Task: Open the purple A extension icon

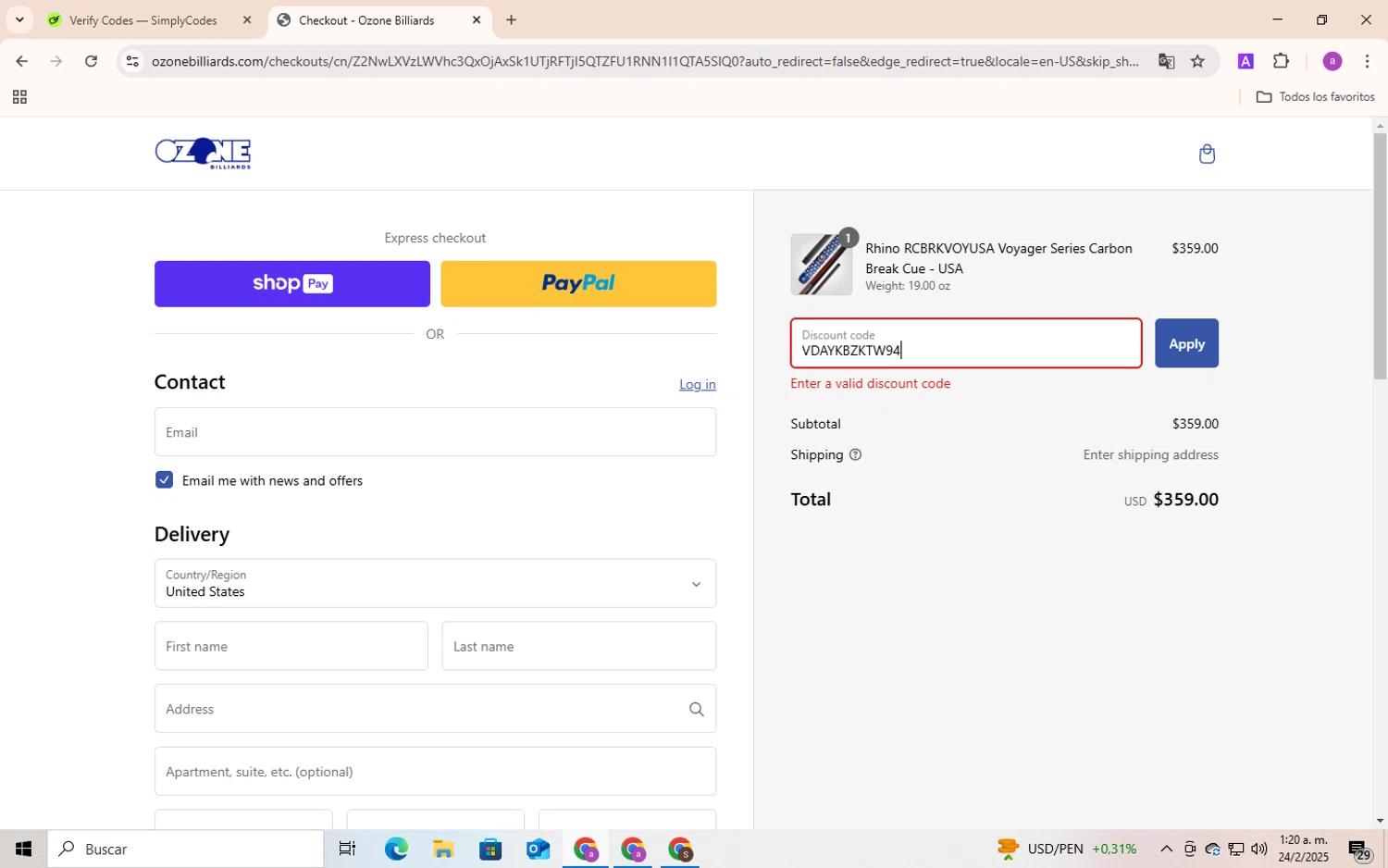Action: tap(1245, 61)
